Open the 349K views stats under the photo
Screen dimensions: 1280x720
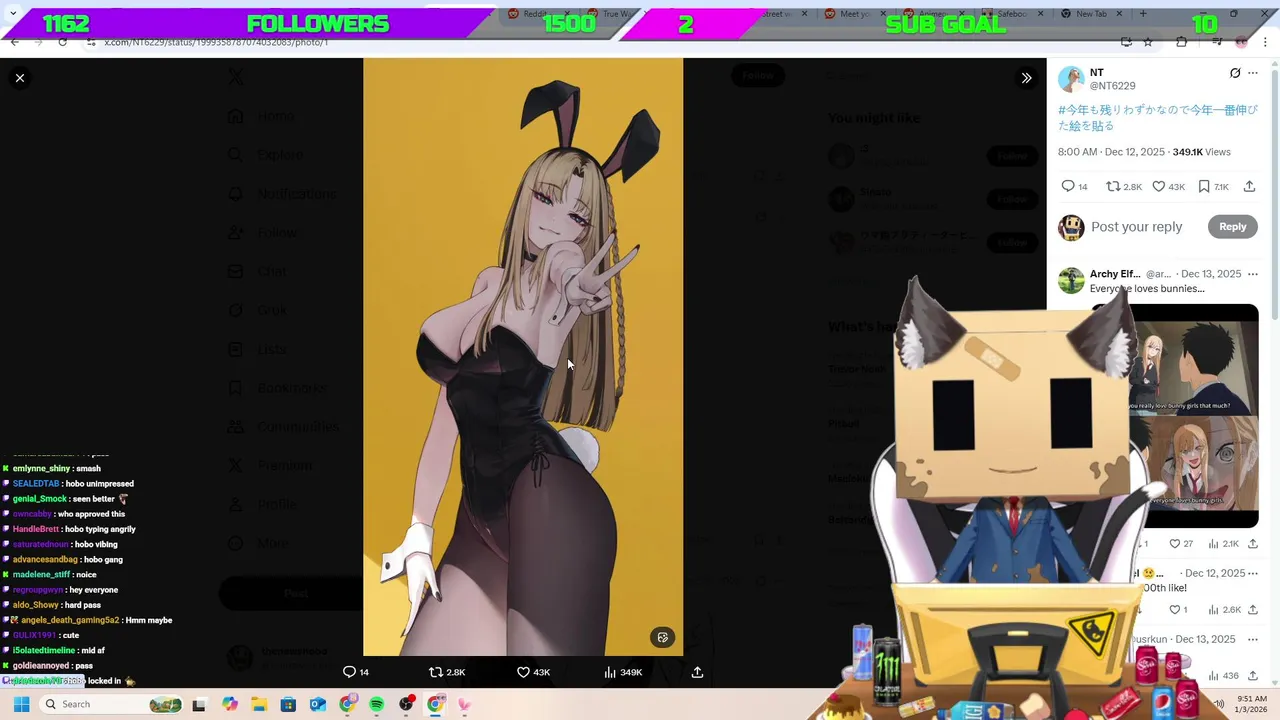623,672
